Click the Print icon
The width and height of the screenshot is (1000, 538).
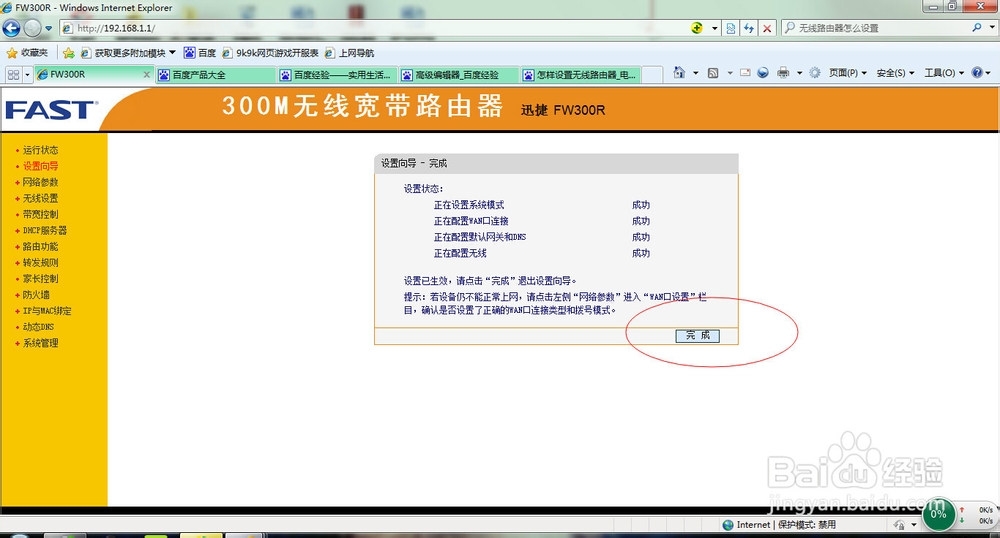(x=783, y=73)
